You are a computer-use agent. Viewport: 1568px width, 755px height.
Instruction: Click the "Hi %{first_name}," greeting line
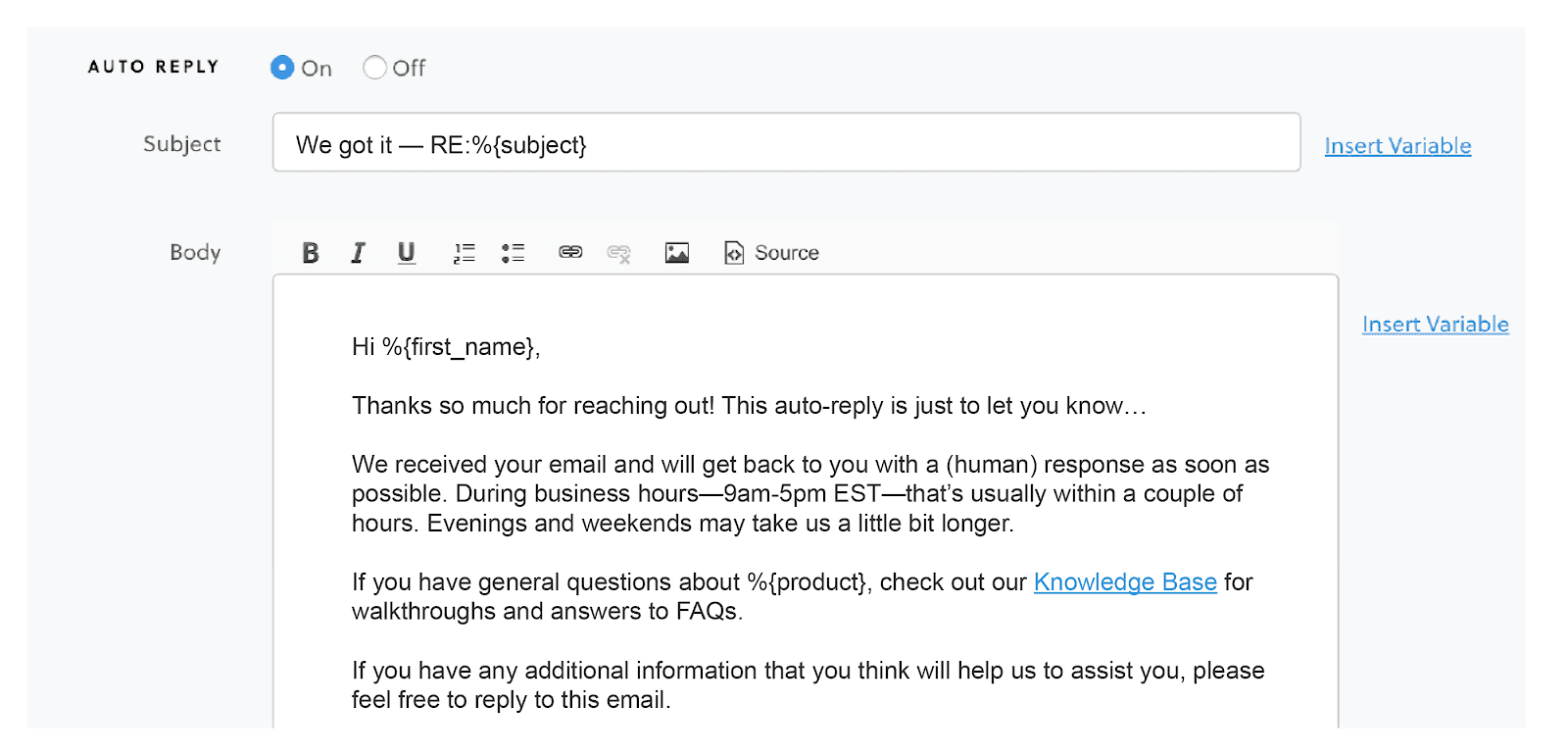coord(446,347)
